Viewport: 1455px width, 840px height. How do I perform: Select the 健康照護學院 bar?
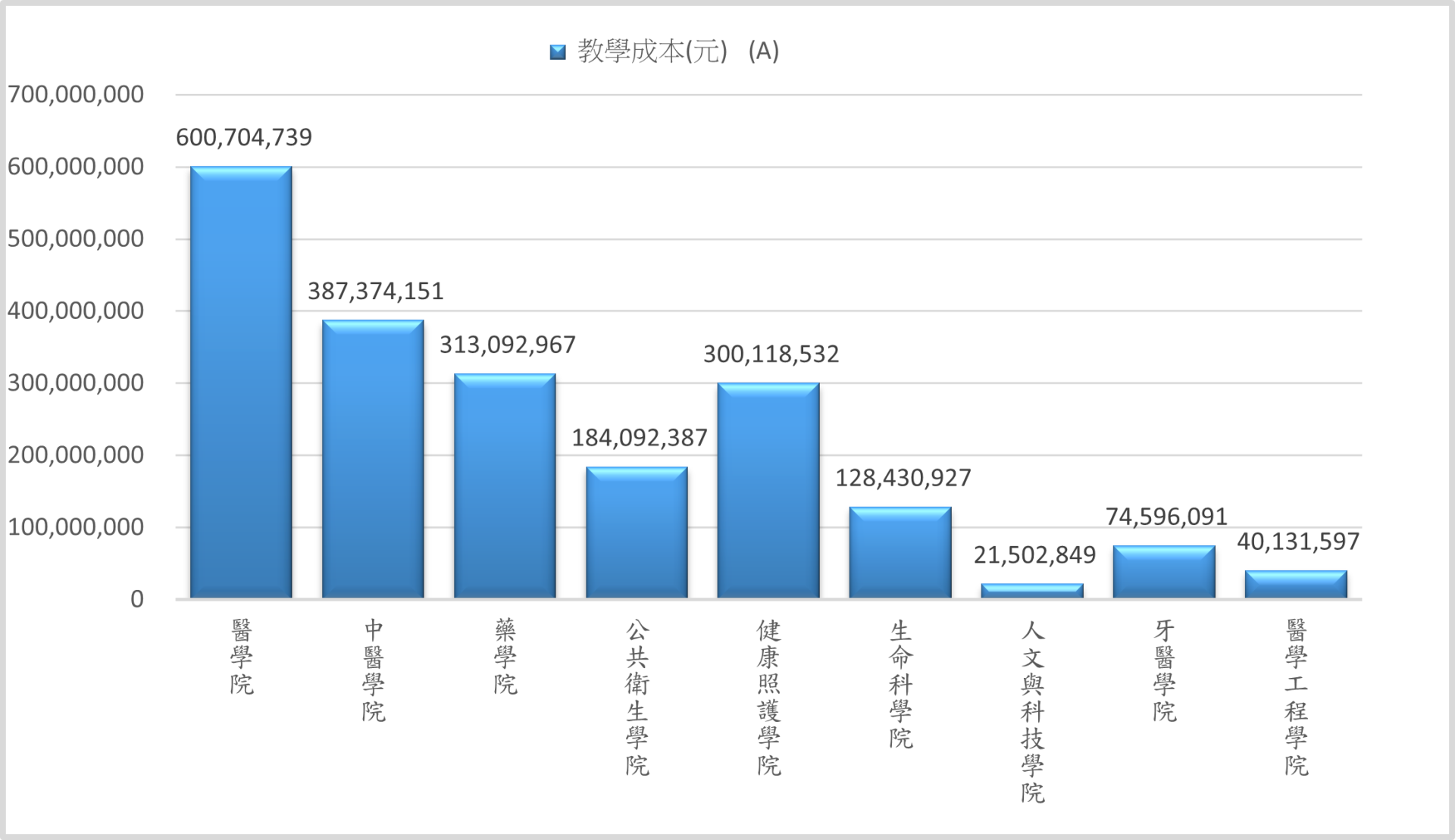point(768,491)
